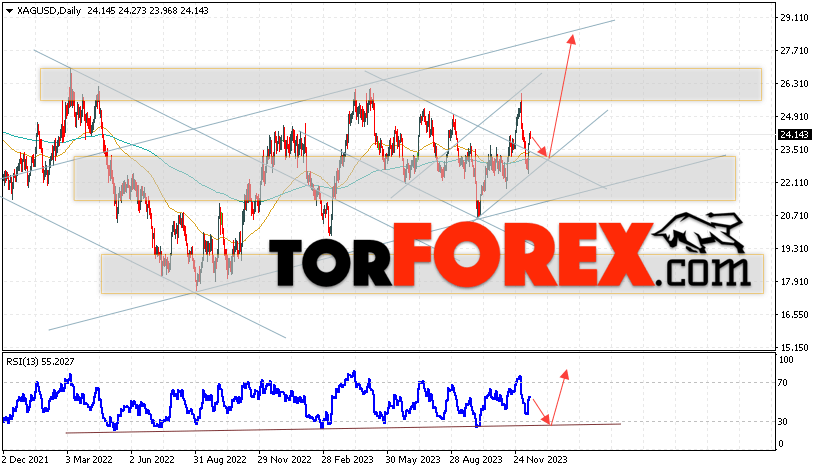Click date label 2 Jun 2022
The height and width of the screenshot is (471, 816).
pos(152,460)
